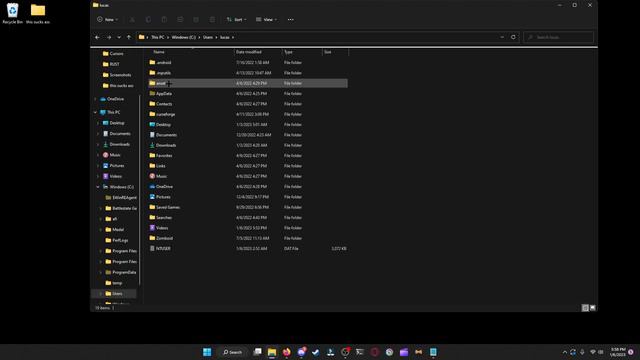Switch to details view icon in status bar

(585, 308)
